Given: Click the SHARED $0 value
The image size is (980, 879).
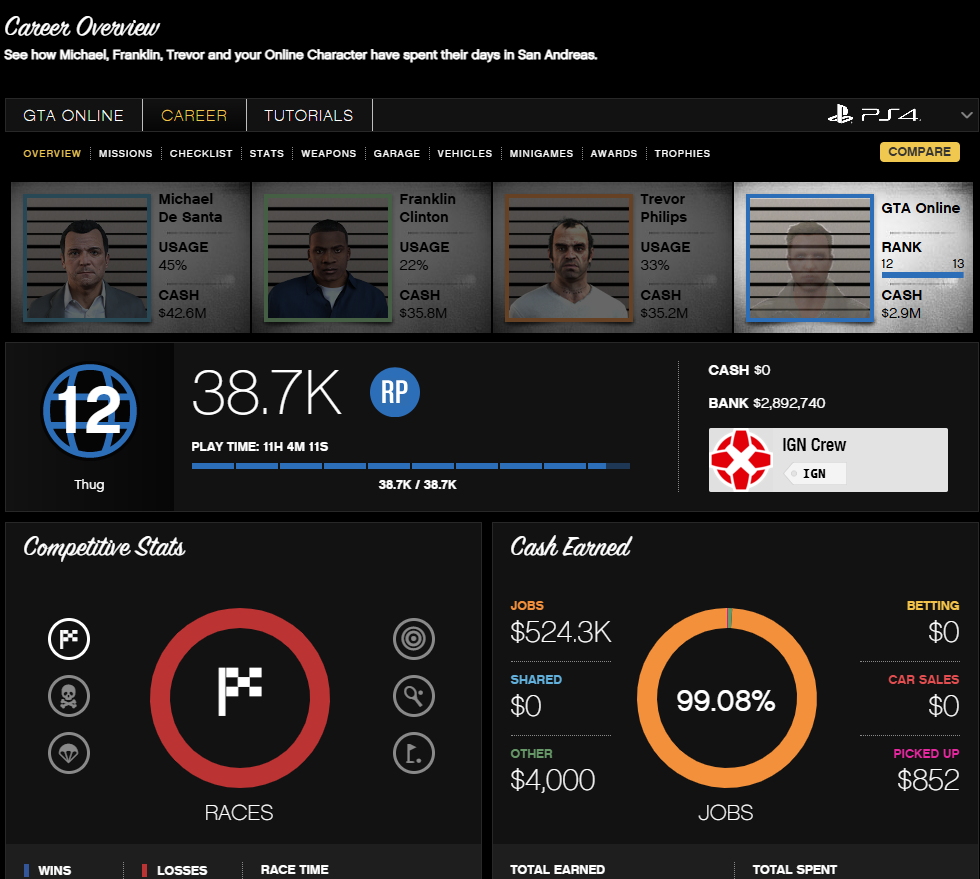Looking at the screenshot, I should [x=526, y=706].
